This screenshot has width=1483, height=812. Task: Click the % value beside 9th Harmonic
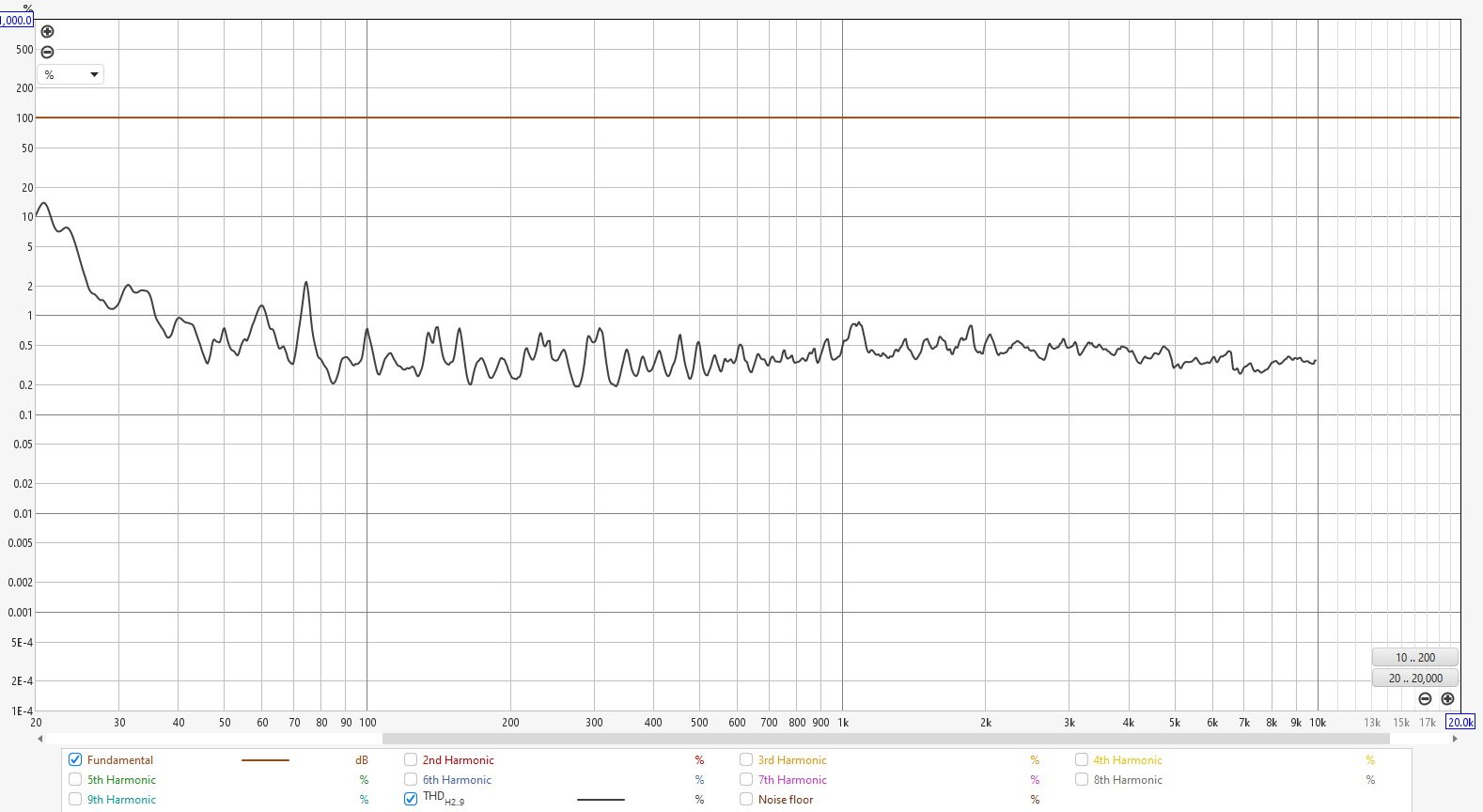point(364,800)
